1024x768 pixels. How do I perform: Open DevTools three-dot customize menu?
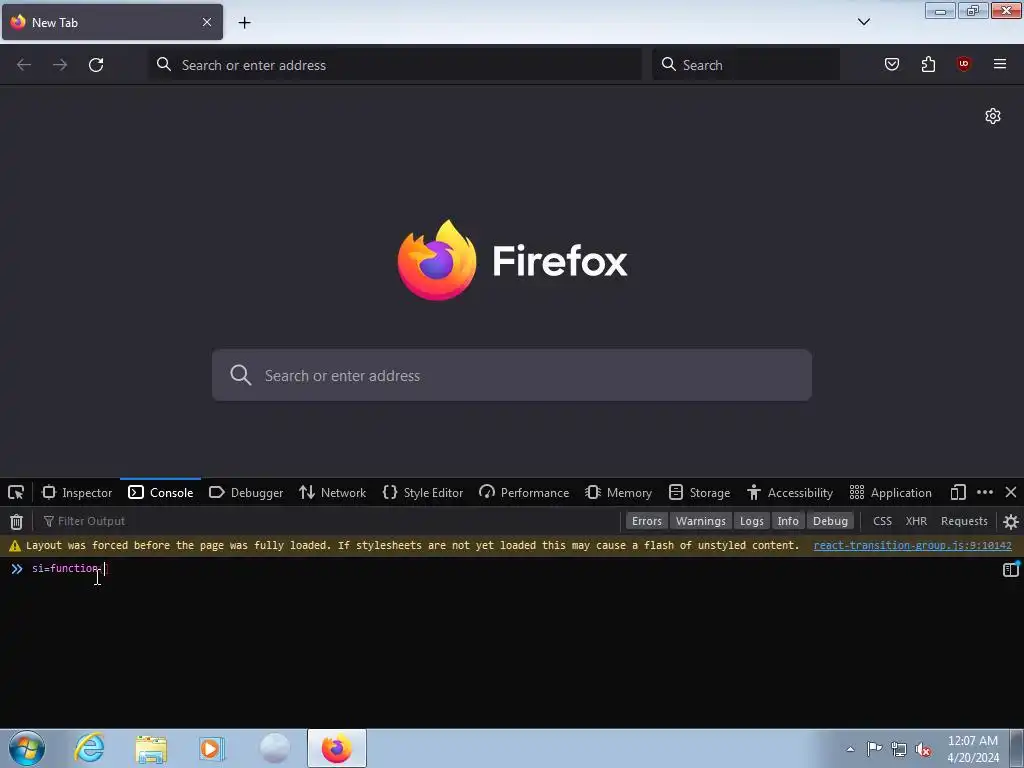985,492
